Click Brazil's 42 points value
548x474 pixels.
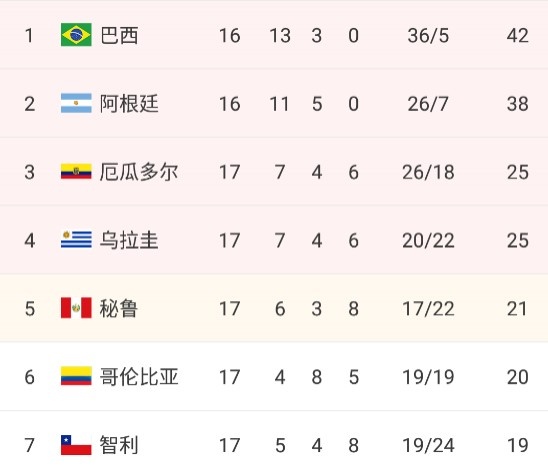click(518, 35)
